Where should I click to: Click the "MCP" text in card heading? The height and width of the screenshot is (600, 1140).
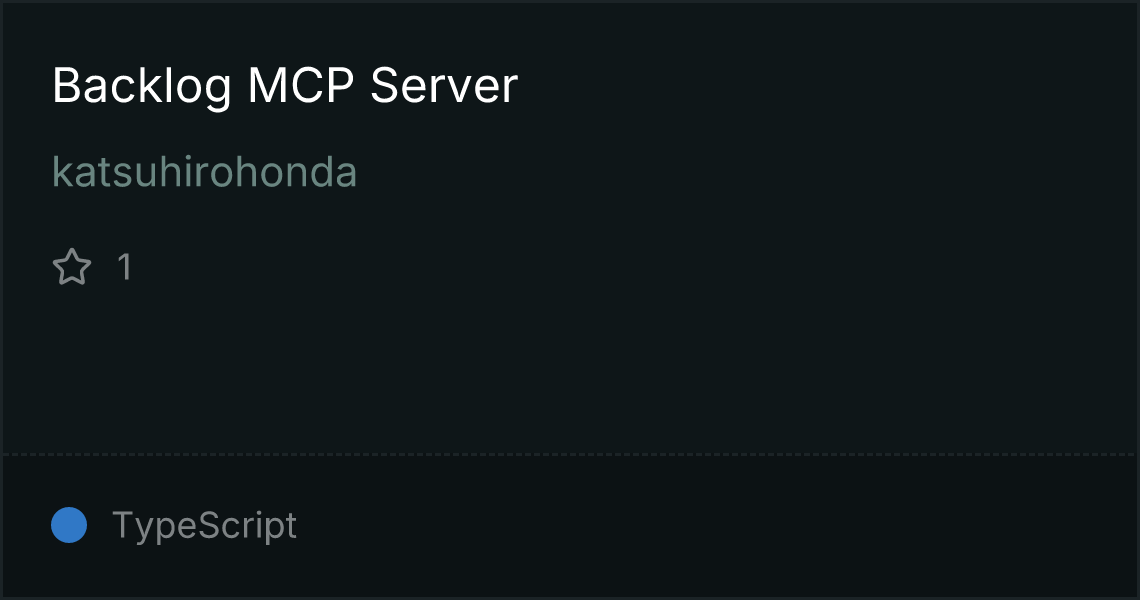[x=300, y=86]
